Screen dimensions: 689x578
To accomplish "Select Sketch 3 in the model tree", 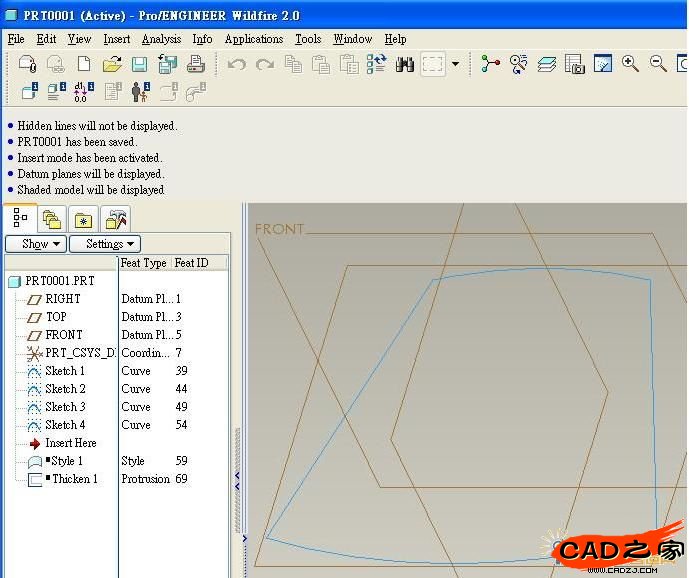I will tap(65, 407).
